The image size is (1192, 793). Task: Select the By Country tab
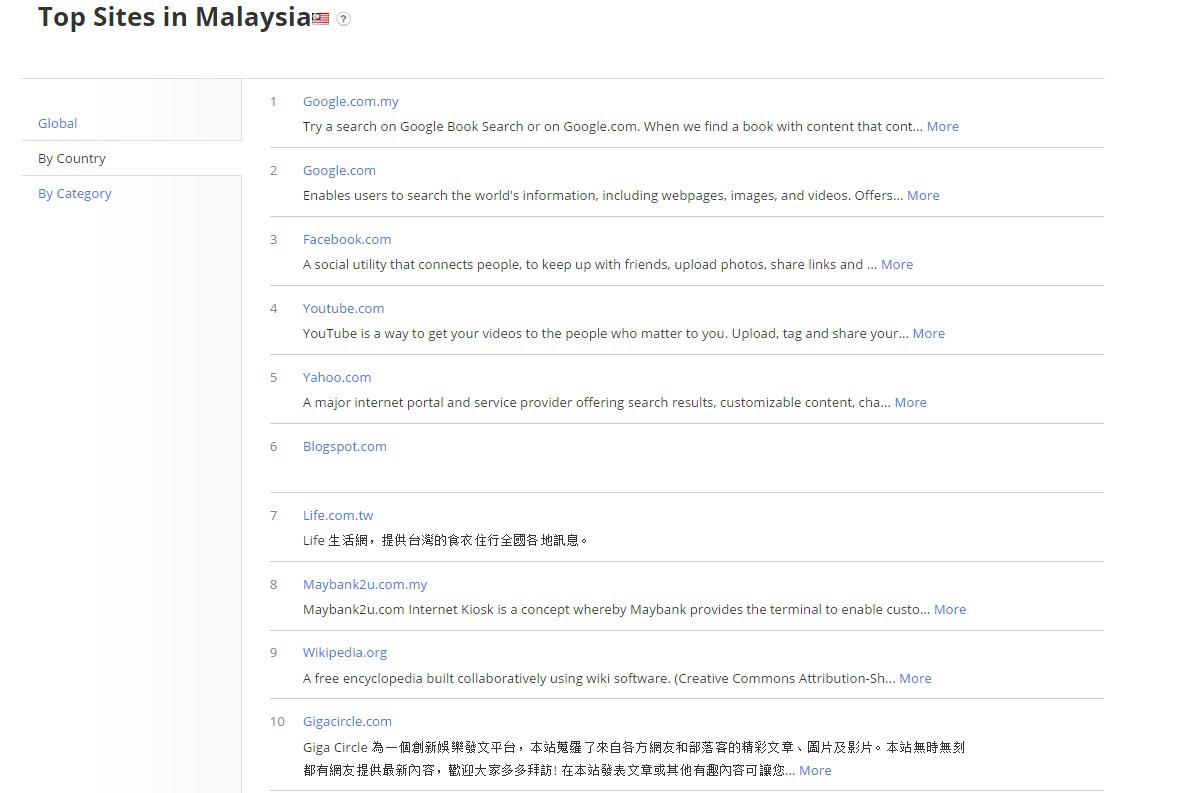[x=71, y=158]
